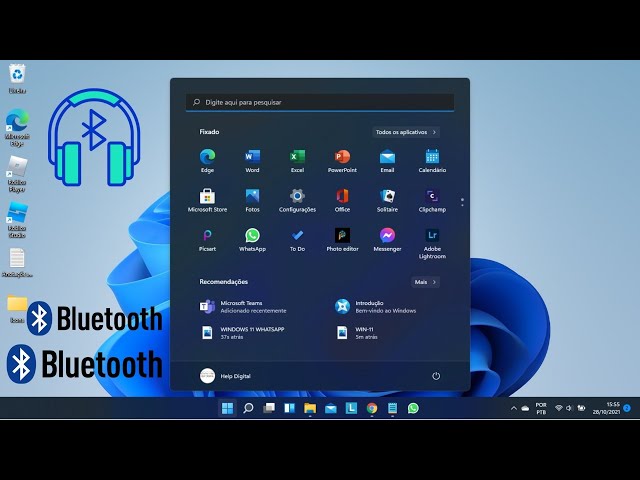Open the L app on taskbar
Screen dimensions: 640x480
tap(351, 408)
